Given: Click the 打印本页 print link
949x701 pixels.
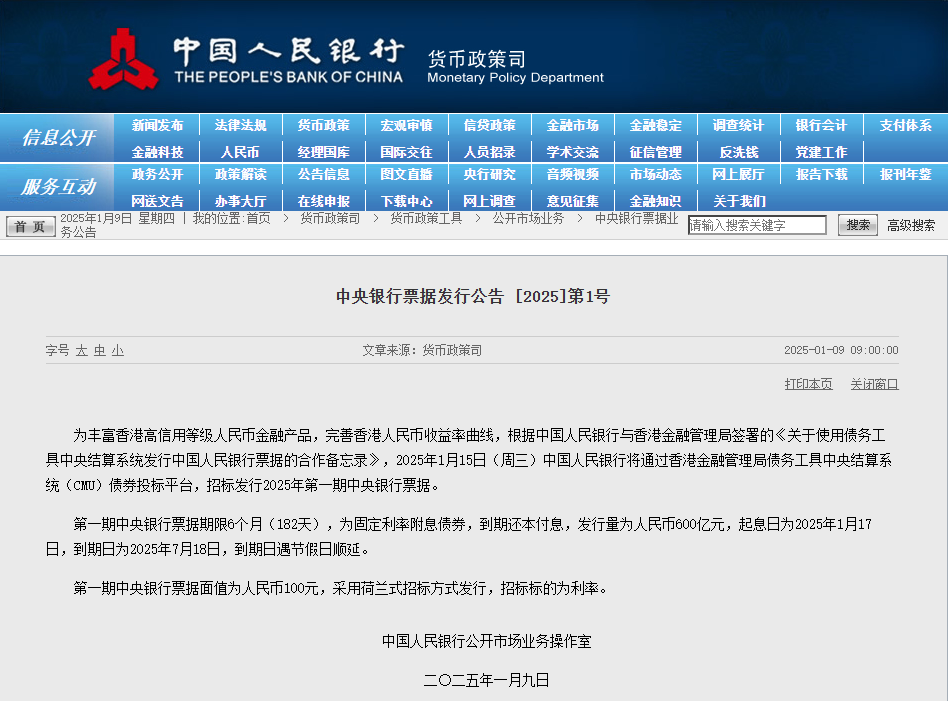Looking at the screenshot, I should point(807,384).
